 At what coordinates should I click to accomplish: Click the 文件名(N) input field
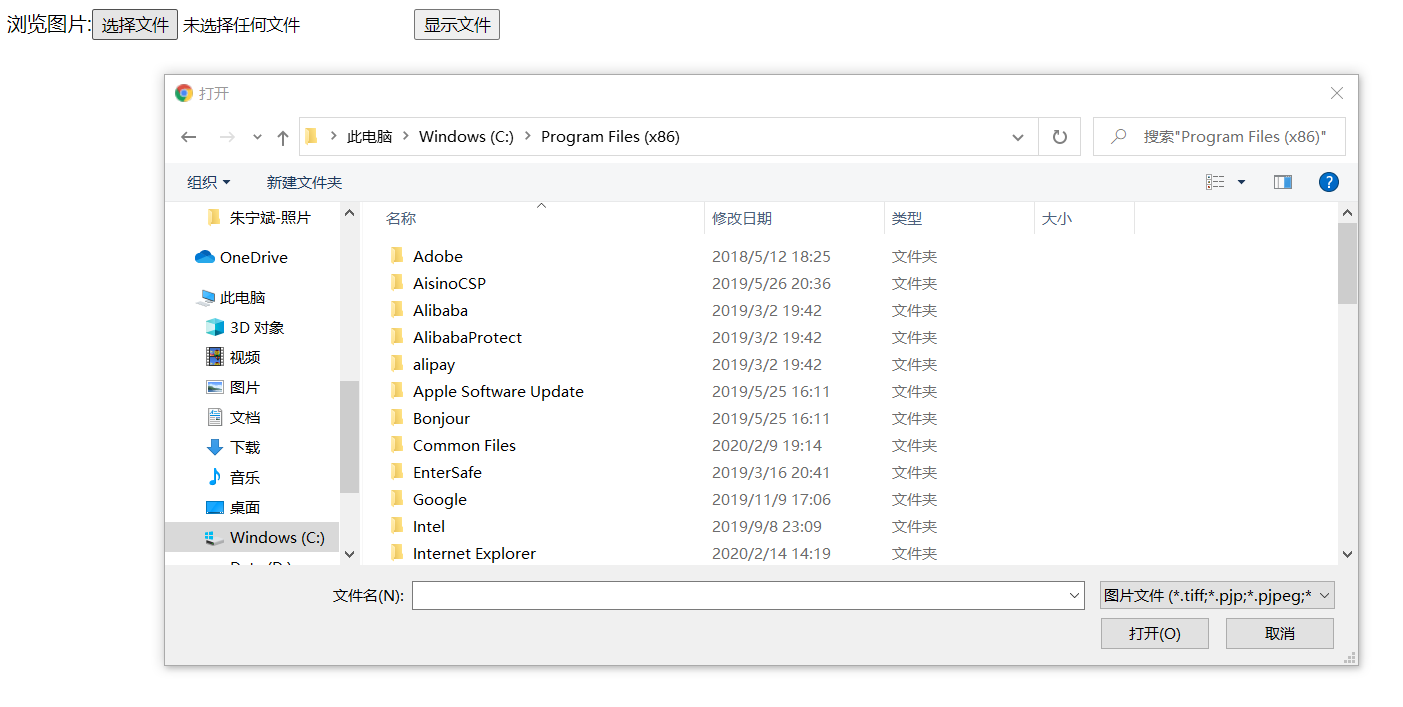click(748, 595)
